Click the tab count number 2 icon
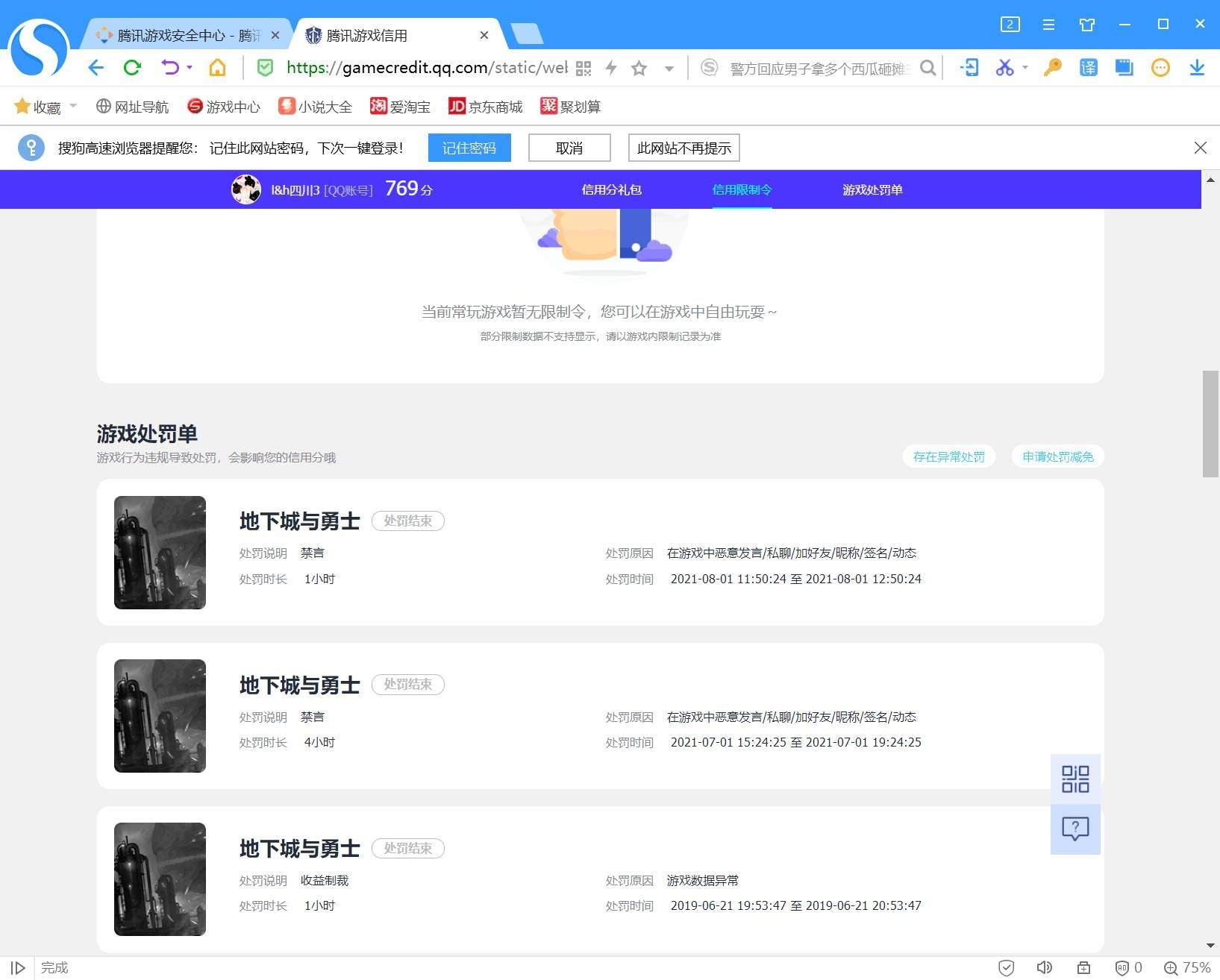This screenshot has width=1220, height=980. (x=1010, y=25)
